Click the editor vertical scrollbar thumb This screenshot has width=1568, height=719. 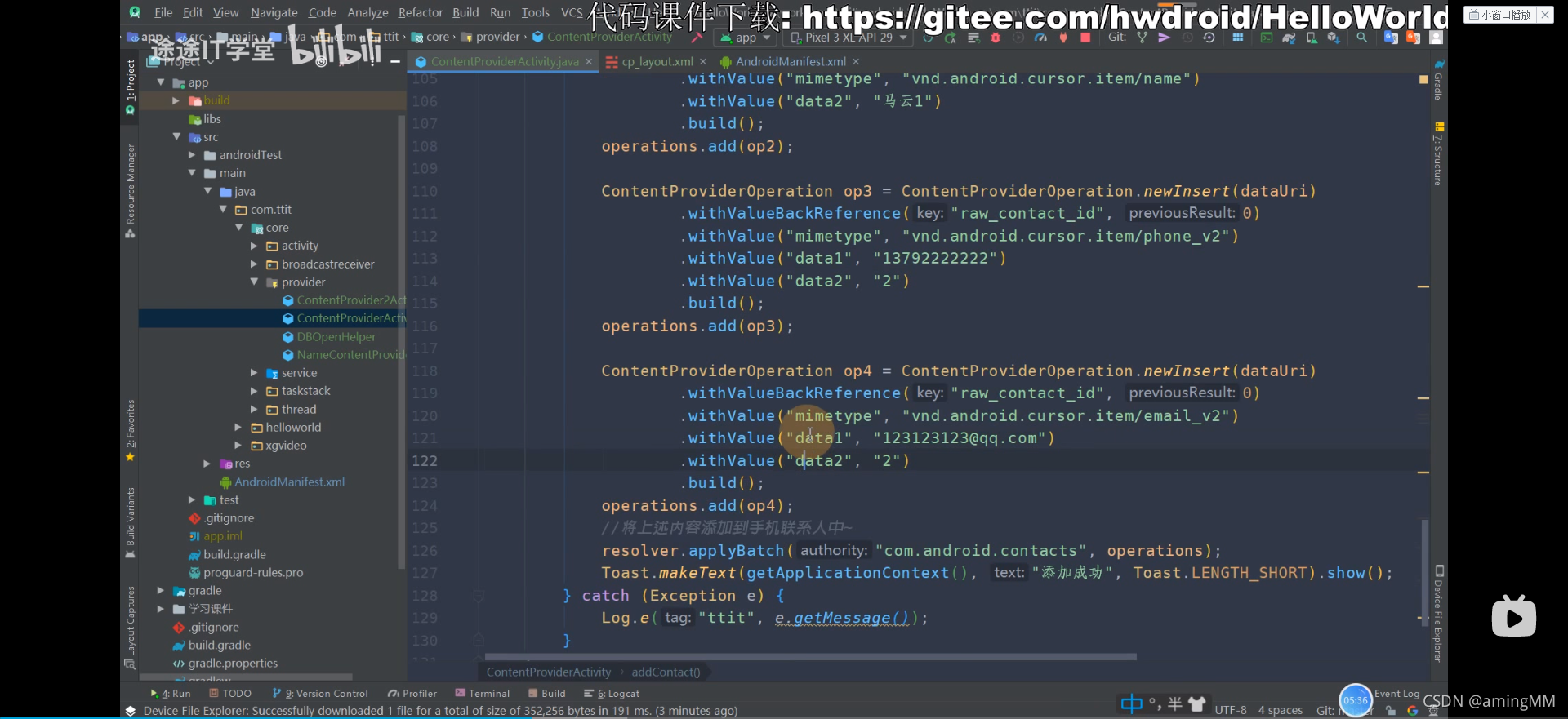1425,571
